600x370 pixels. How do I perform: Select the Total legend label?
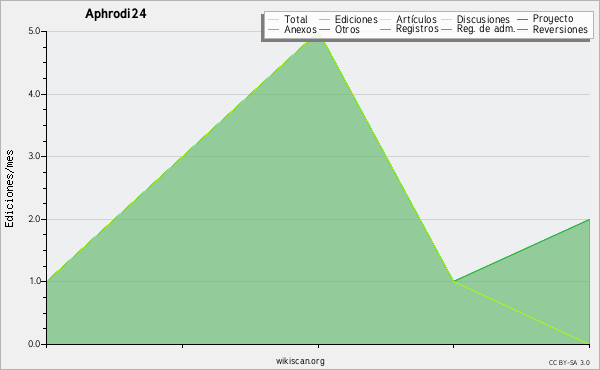click(x=296, y=19)
